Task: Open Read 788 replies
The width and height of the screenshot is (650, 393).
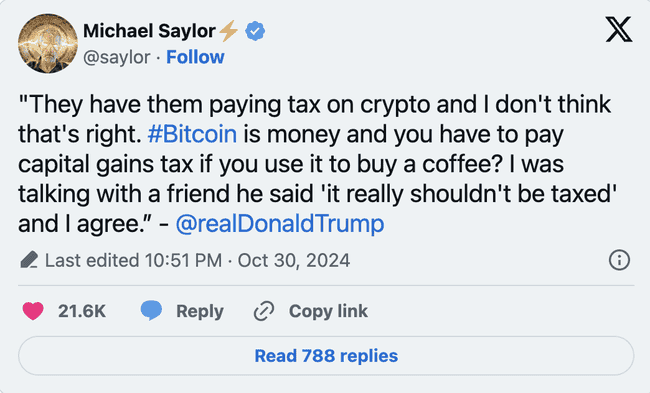Action: pos(326,356)
